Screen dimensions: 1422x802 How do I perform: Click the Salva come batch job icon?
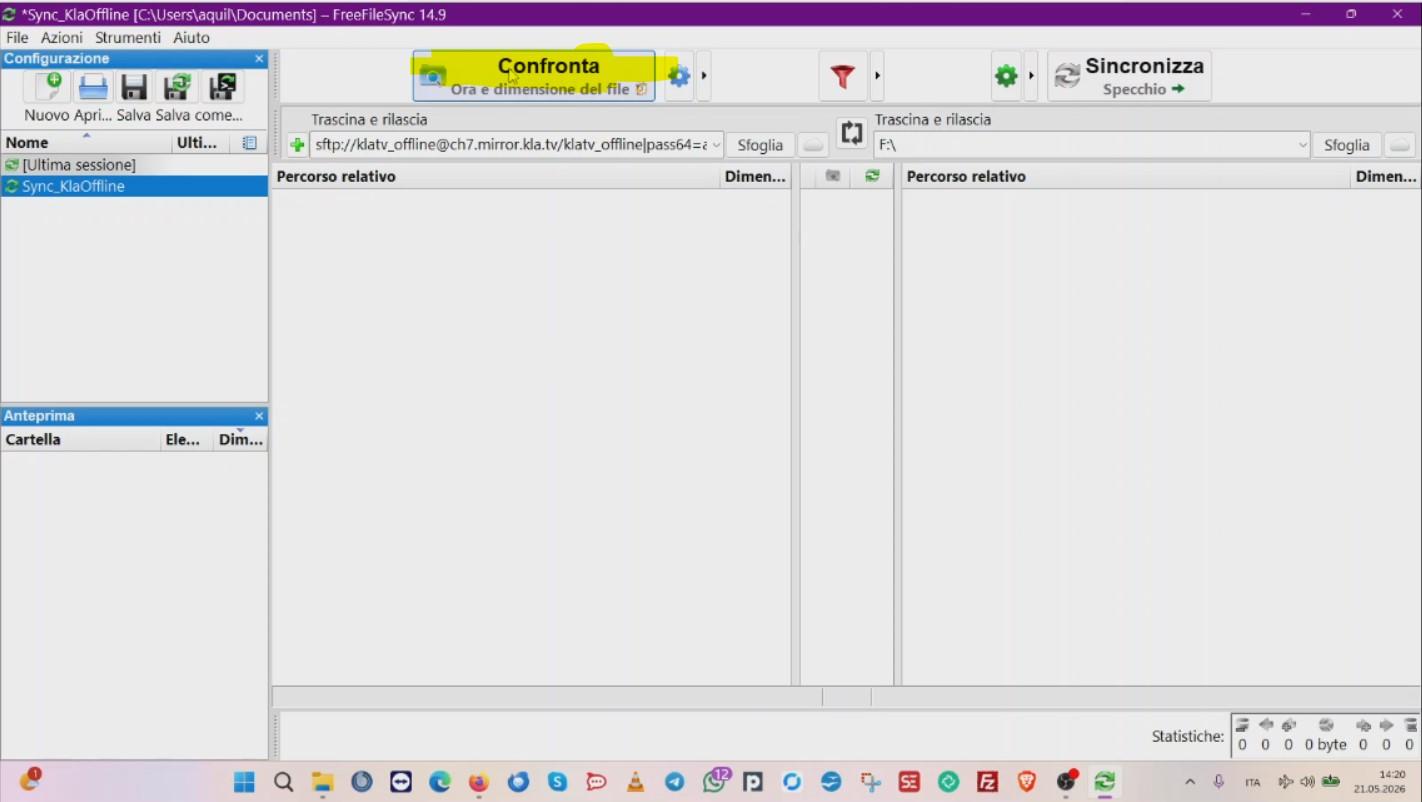[x=222, y=87]
